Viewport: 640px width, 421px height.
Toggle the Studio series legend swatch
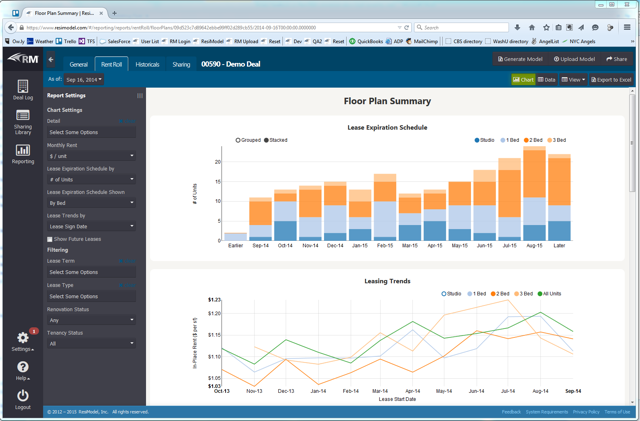click(x=478, y=140)
